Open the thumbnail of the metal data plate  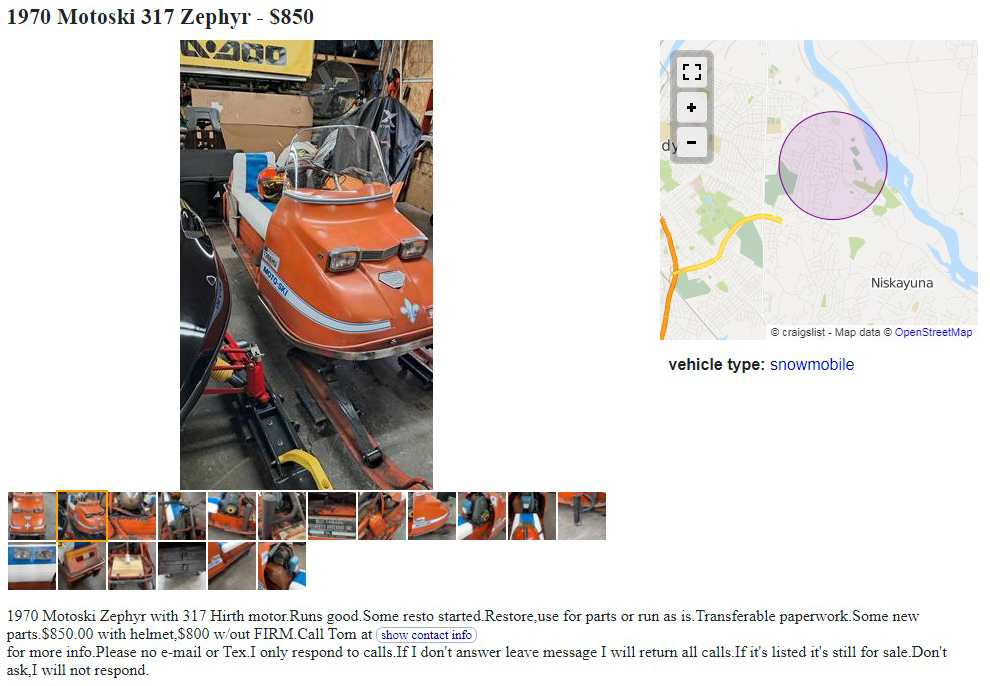click(x=332, y=516)
